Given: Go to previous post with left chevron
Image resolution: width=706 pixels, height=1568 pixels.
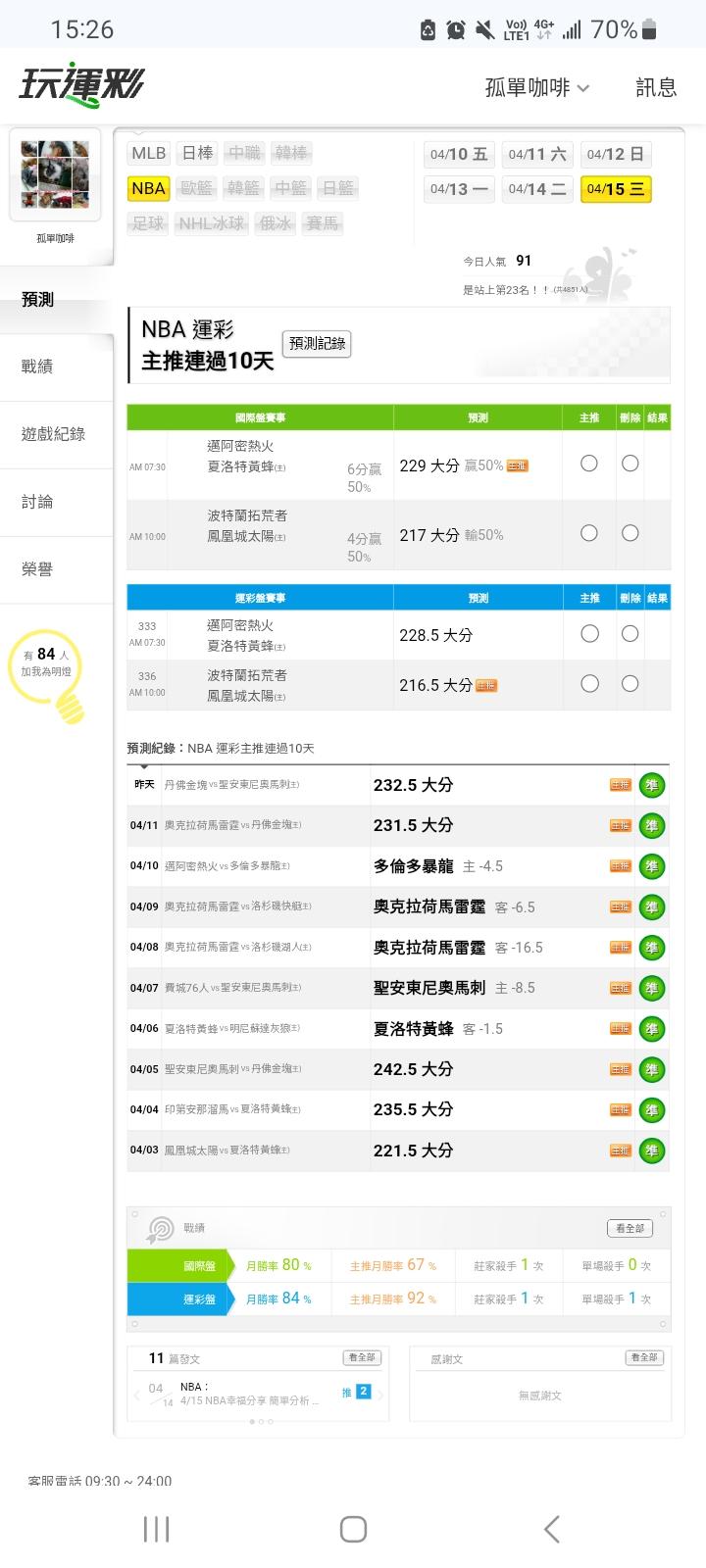Looking at the screenshot, I should tap(136, 1395).
